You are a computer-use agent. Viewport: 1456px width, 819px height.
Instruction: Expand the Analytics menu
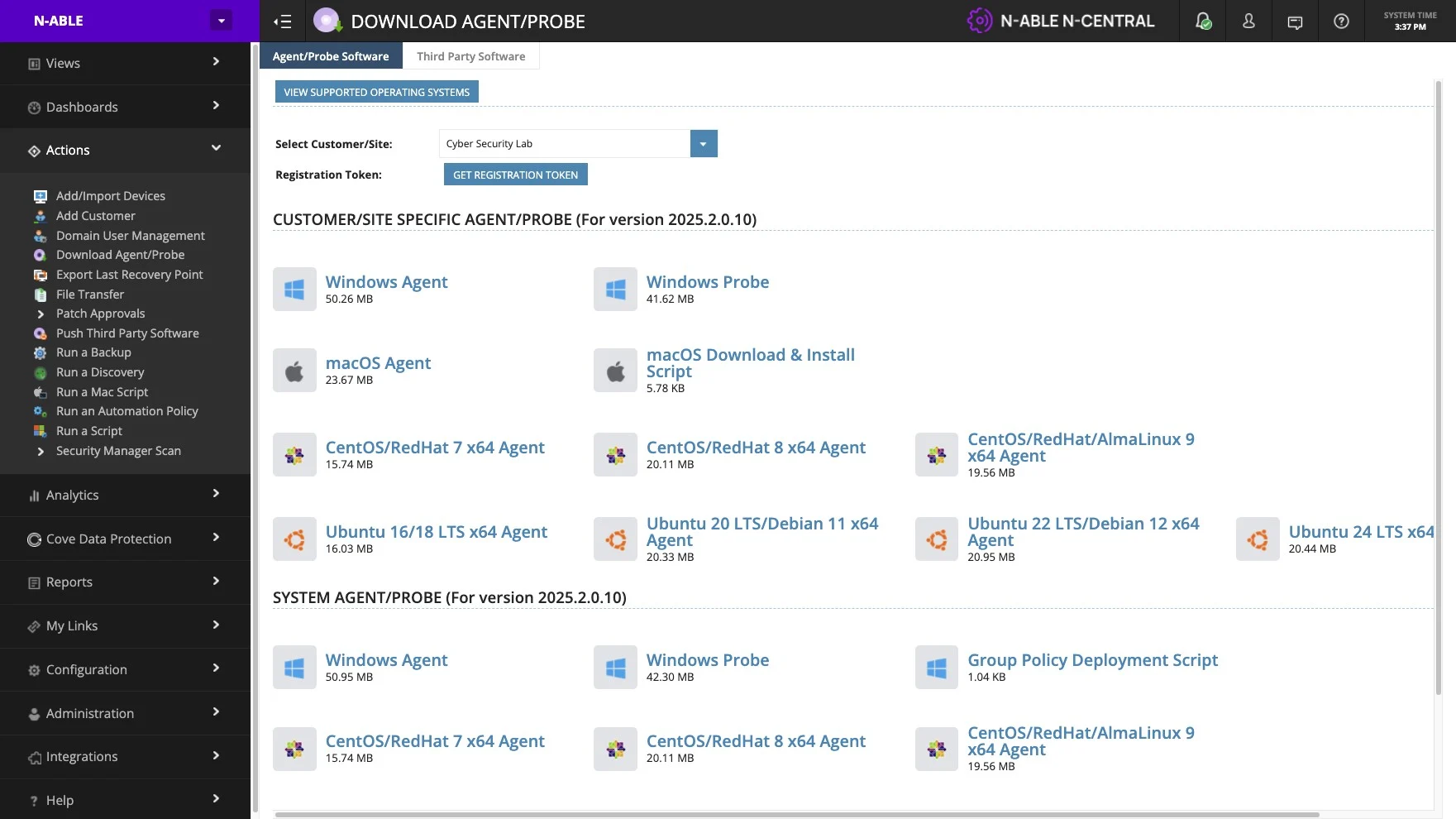point(125,495)
